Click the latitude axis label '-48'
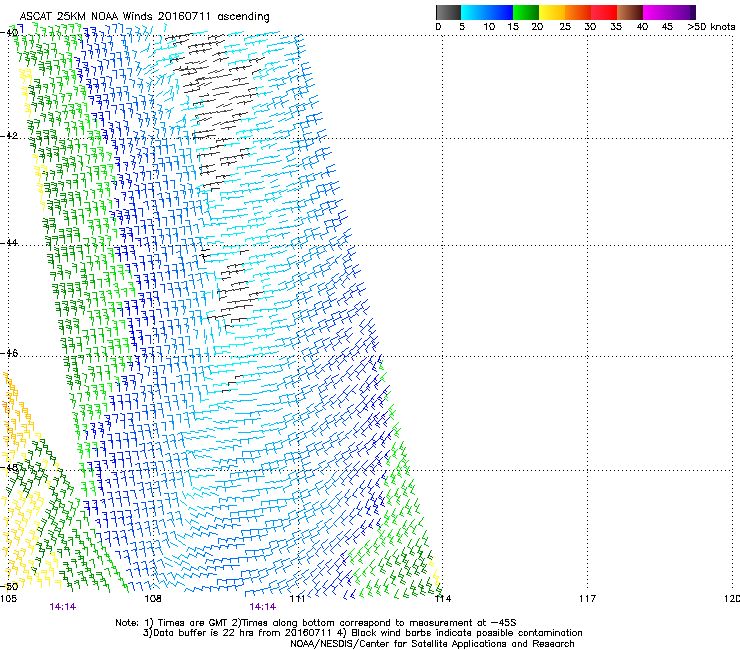740x650 pixels. (9, 467)
